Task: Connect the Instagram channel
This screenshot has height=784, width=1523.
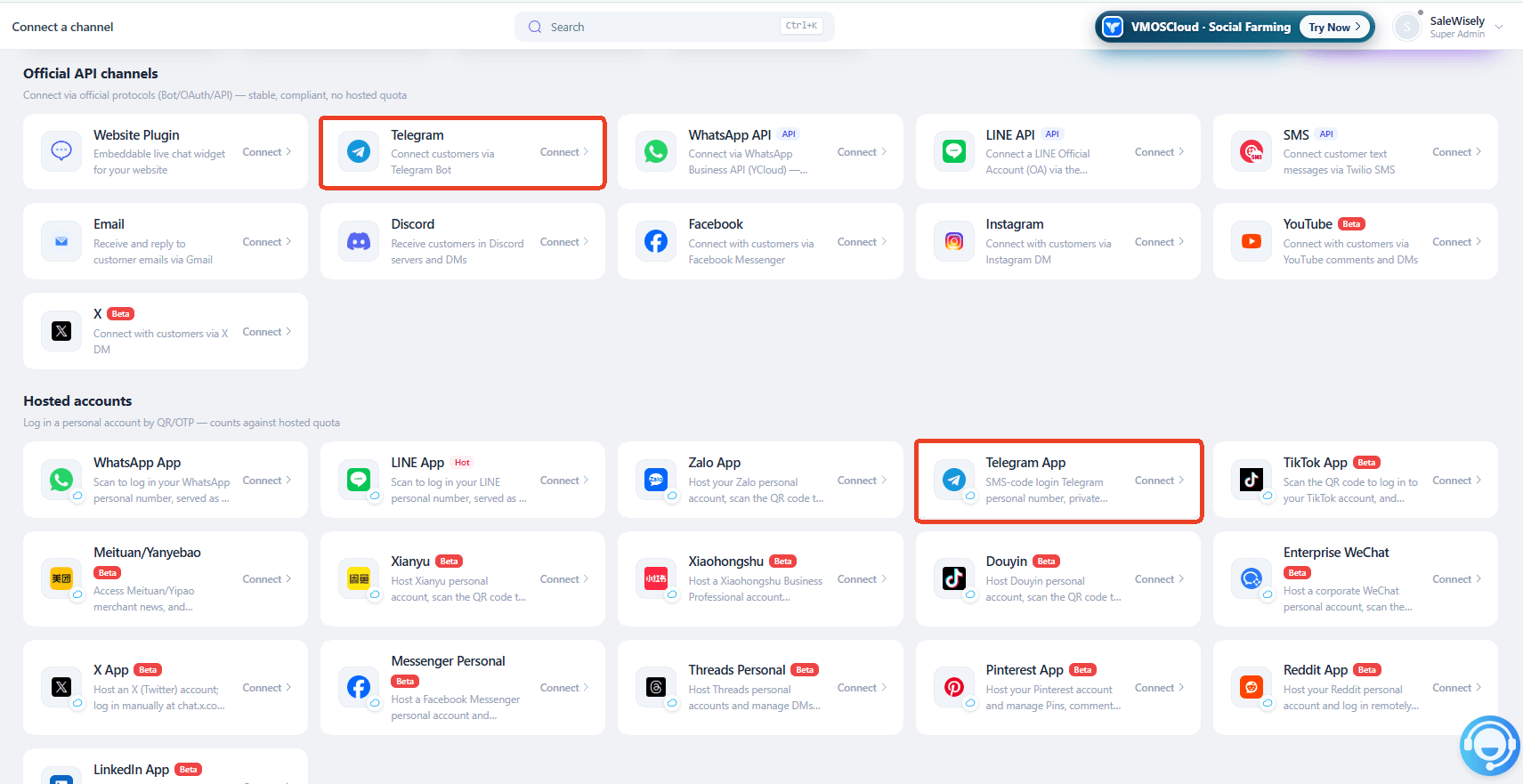Action: point(1159,242)
